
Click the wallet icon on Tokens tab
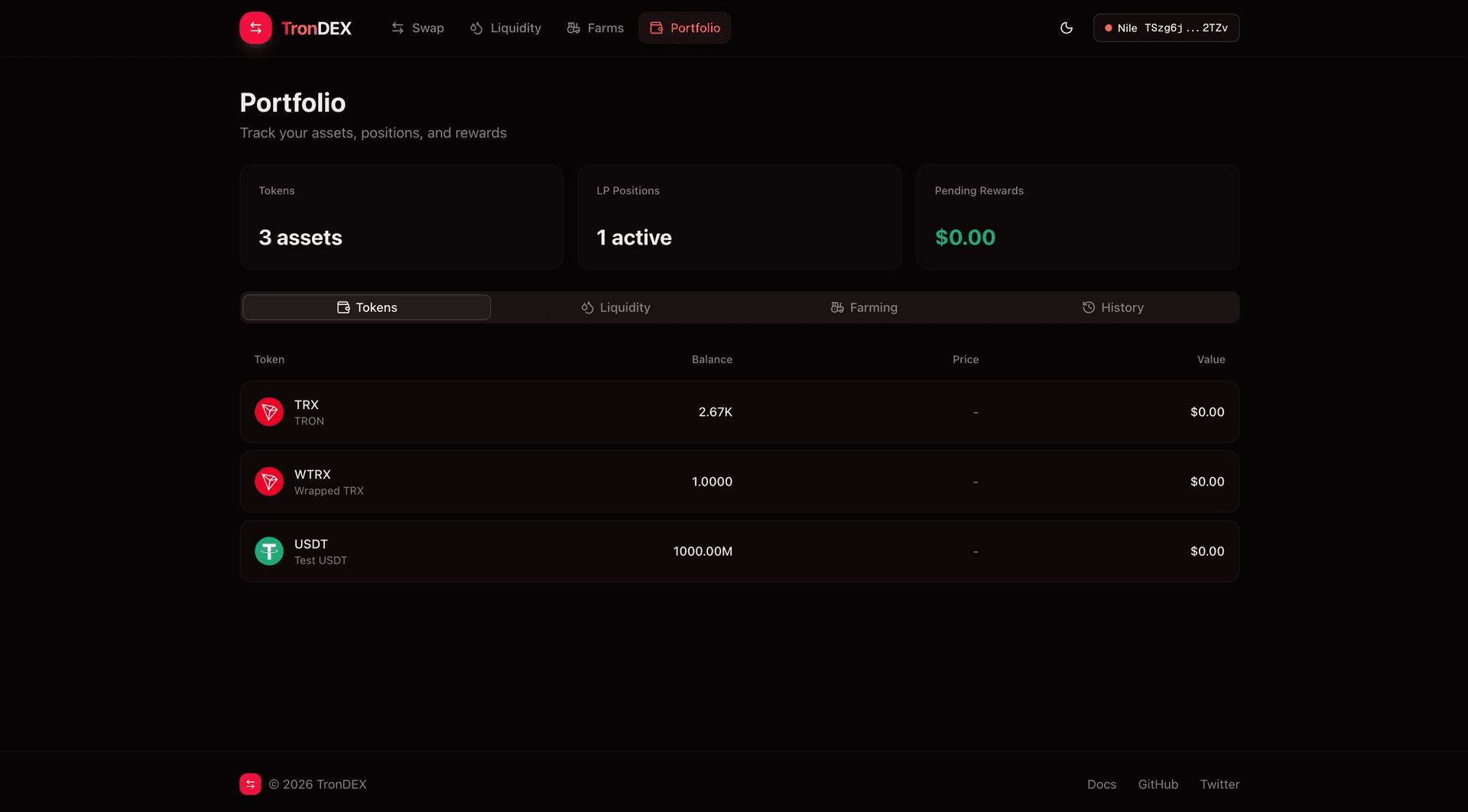tap(343, 307)
